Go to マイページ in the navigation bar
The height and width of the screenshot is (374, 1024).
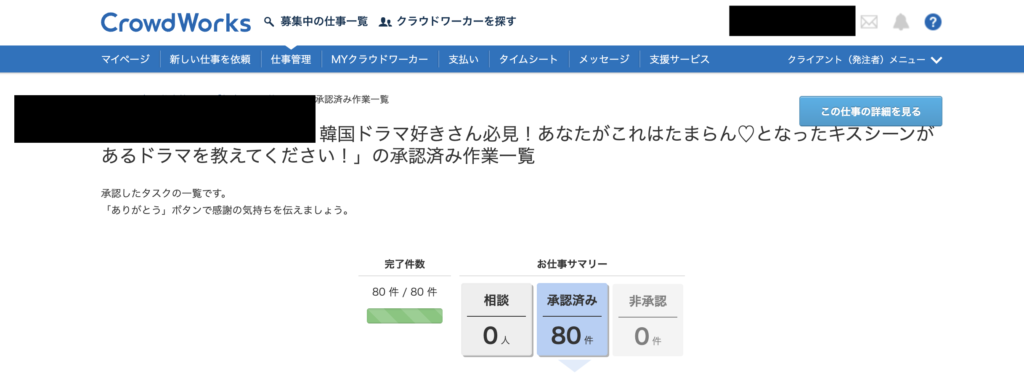coord(125,59)
